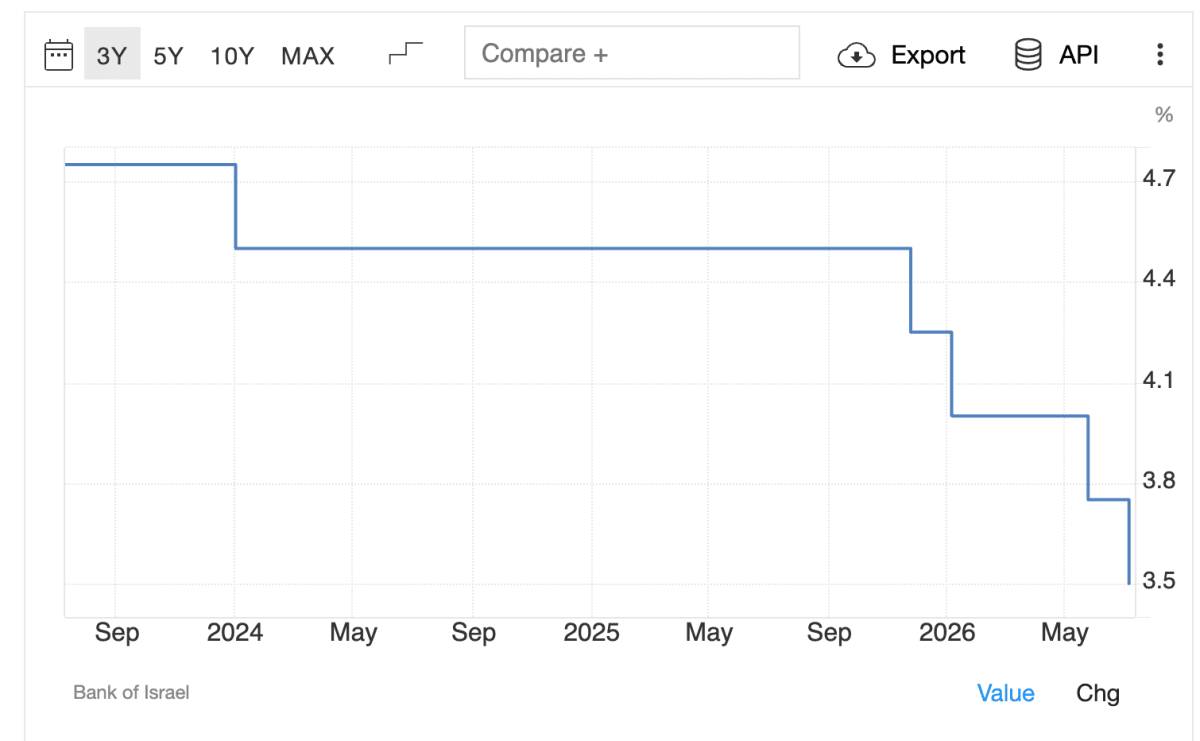Click the 3.5 endpoint of the rate line
The image size is (1200, 741).
(1129, 583)
